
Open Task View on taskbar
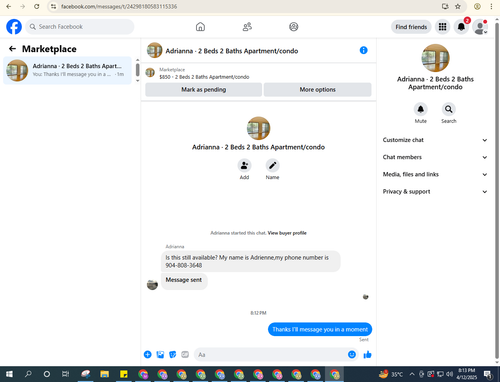pyautogui.click(x=66, y=374)
